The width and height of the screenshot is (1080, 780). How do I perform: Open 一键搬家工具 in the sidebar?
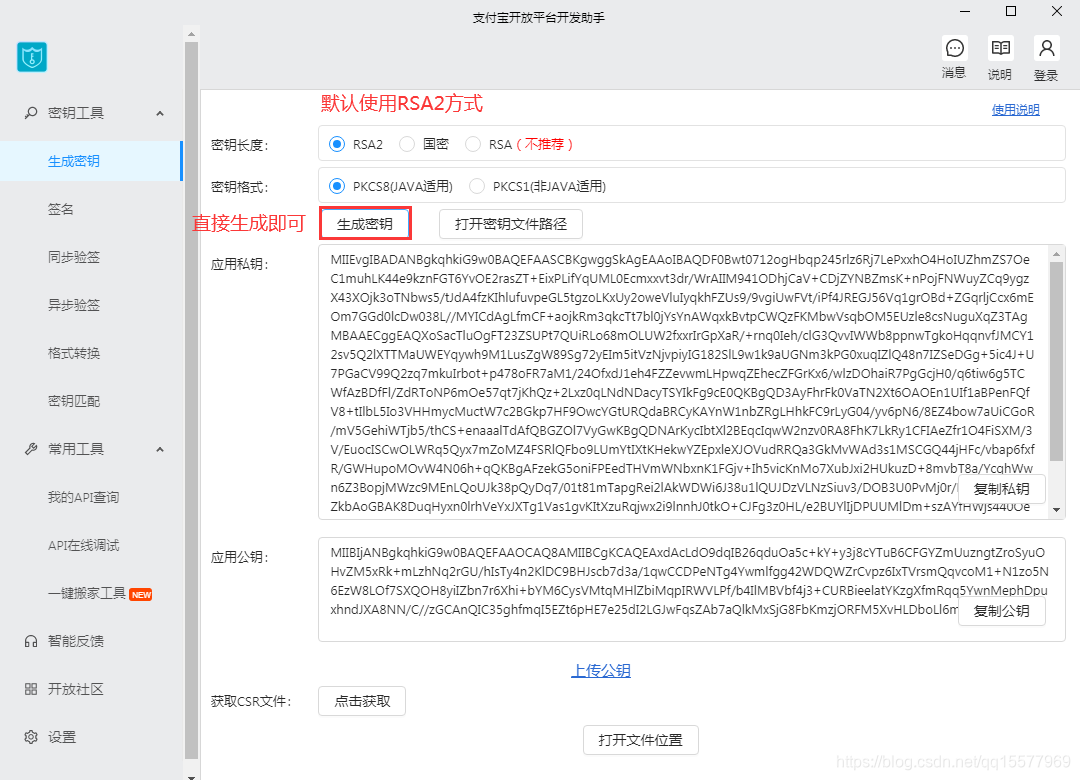click(87, 593)
